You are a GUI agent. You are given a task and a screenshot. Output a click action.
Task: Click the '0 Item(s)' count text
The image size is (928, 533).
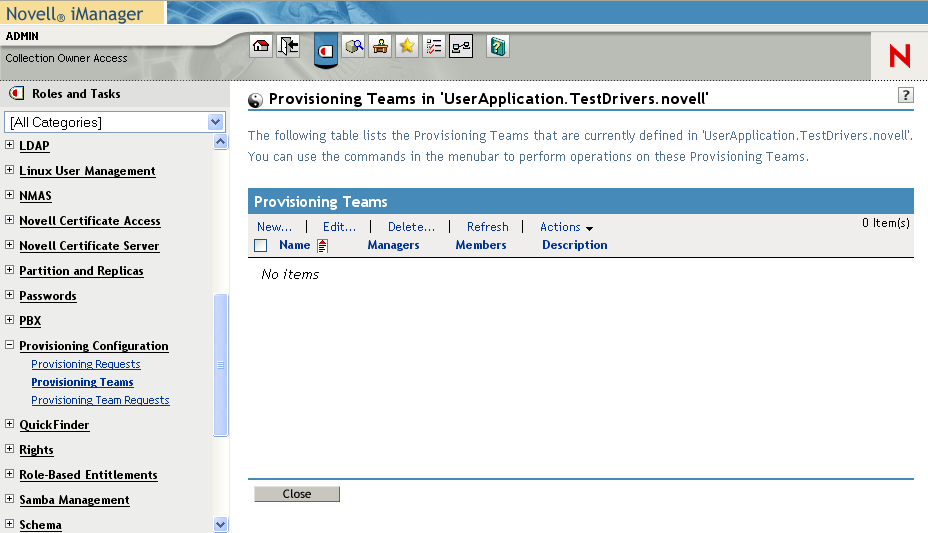pyautogui.click(x=885, y=223)
